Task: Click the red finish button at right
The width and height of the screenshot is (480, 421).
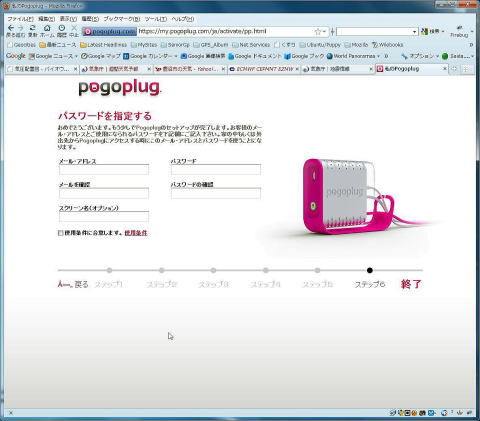Action: click(x=411, y=284)
